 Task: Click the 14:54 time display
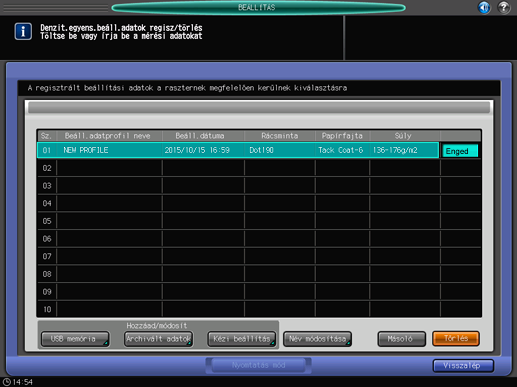click(22, 382)
